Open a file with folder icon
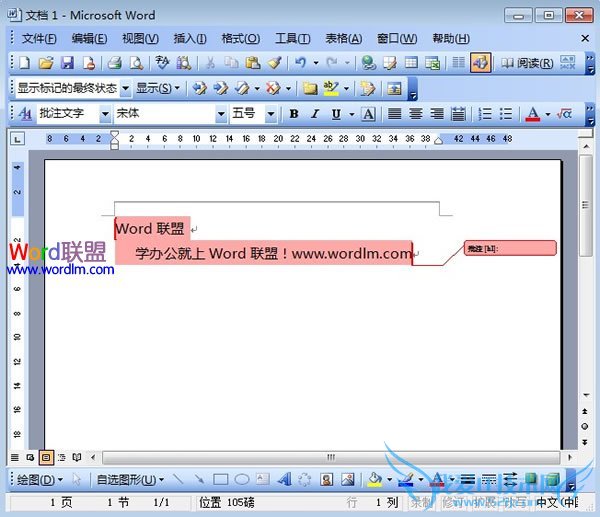Image resolution: width=600 pixels, height=517 pixels. (46, 62)
